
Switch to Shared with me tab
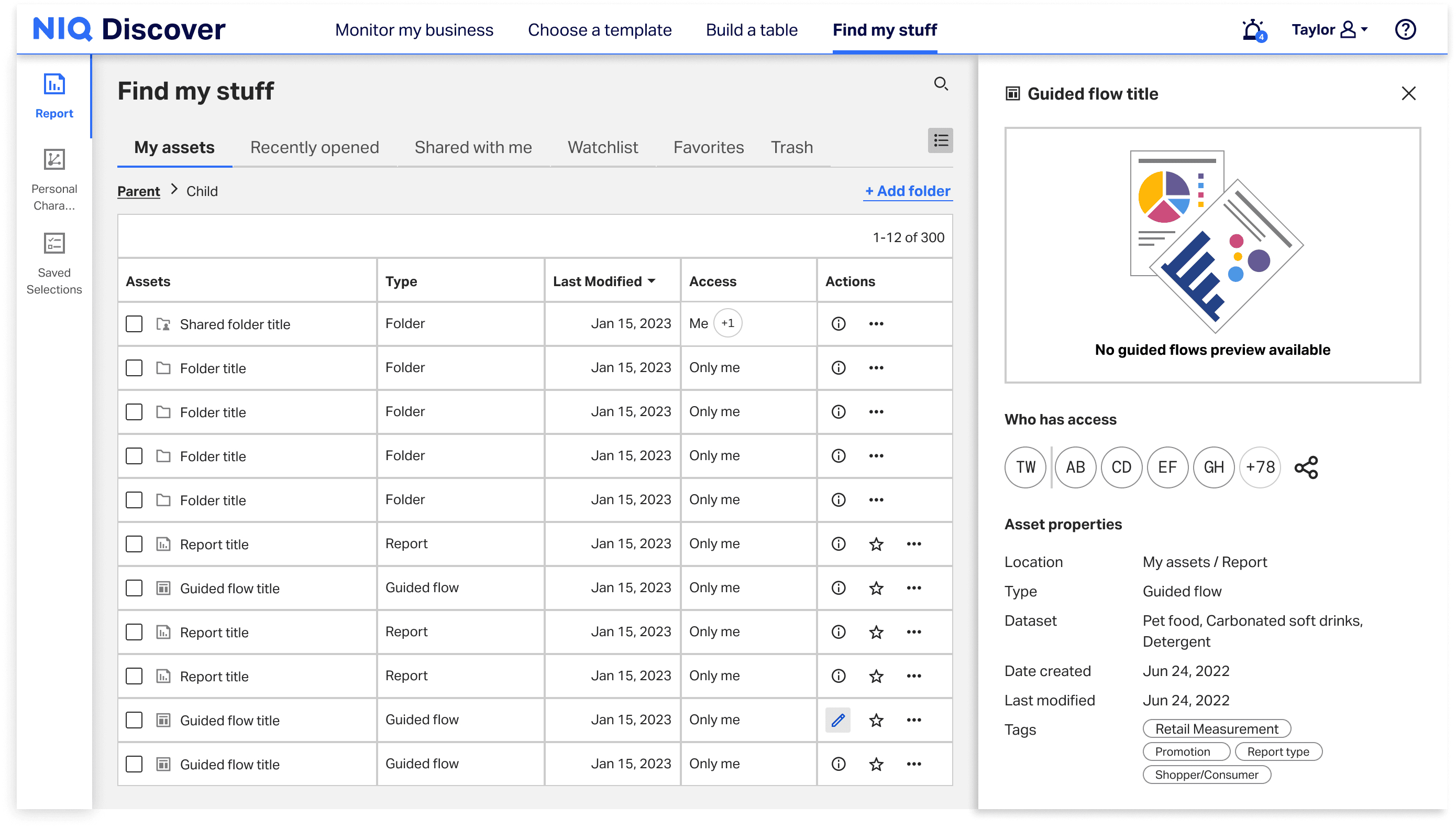[473, 147]
